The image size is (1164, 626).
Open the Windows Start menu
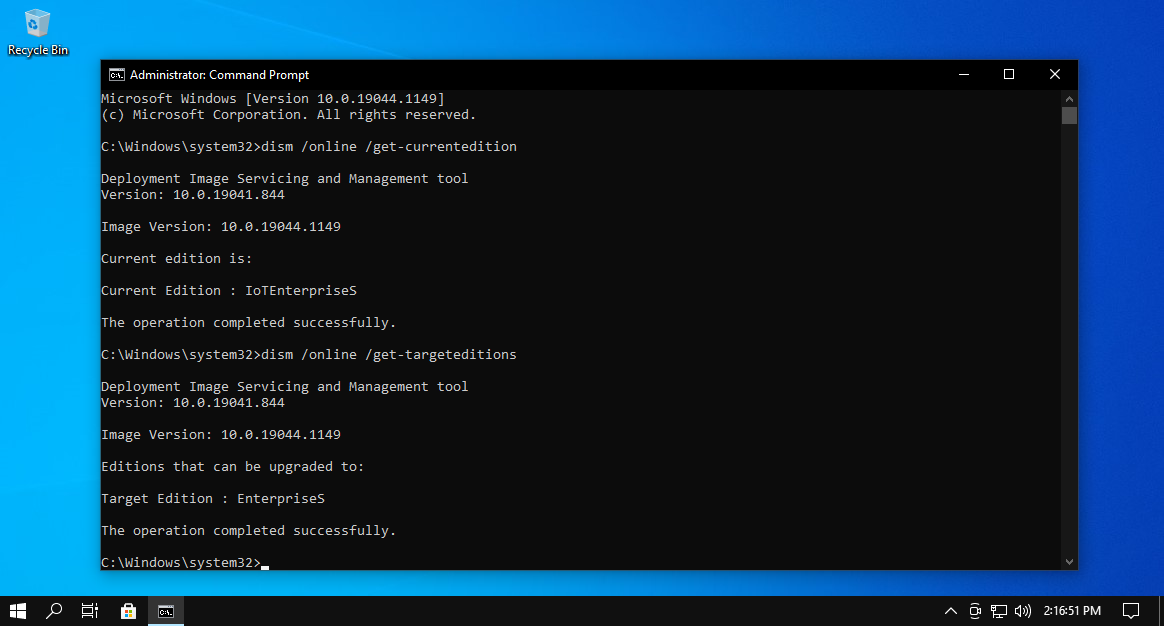(18, 610)
